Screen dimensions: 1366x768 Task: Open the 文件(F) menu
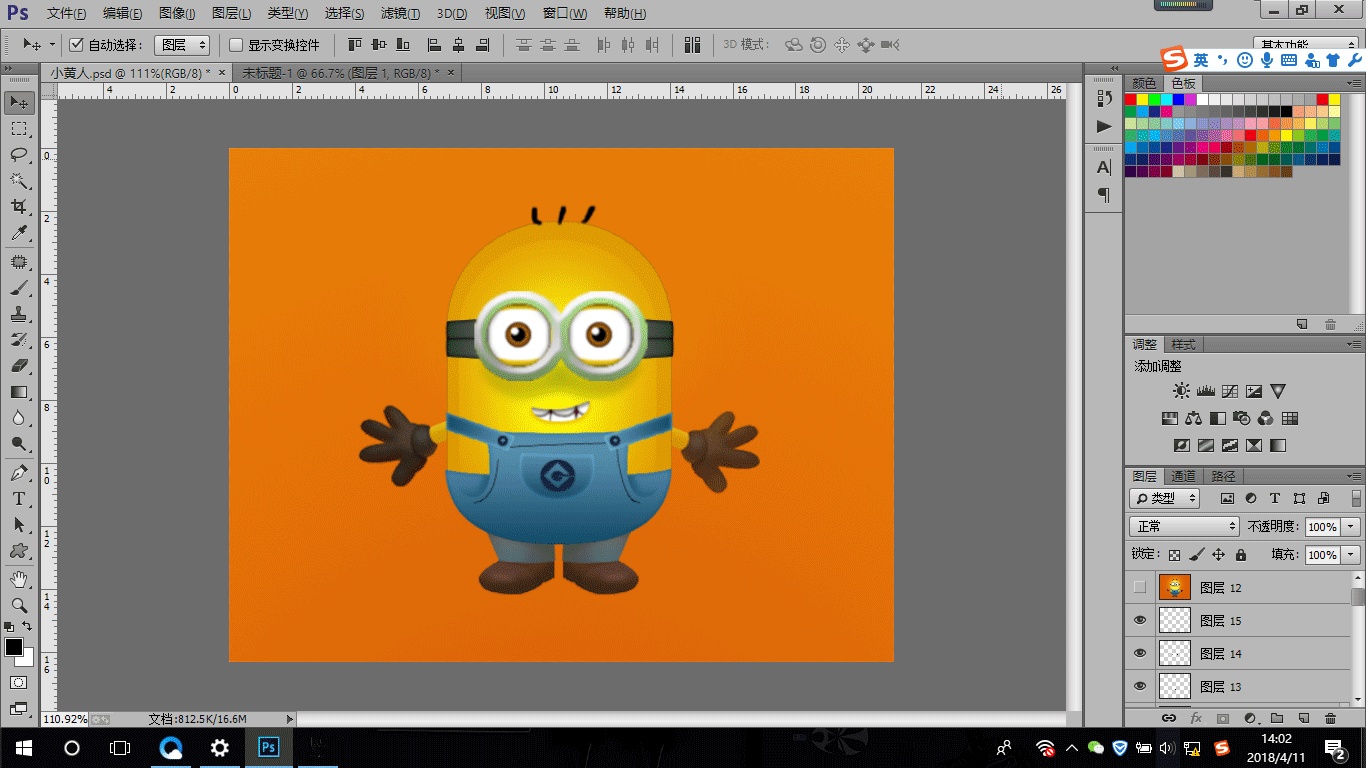[x=66, y=14]
